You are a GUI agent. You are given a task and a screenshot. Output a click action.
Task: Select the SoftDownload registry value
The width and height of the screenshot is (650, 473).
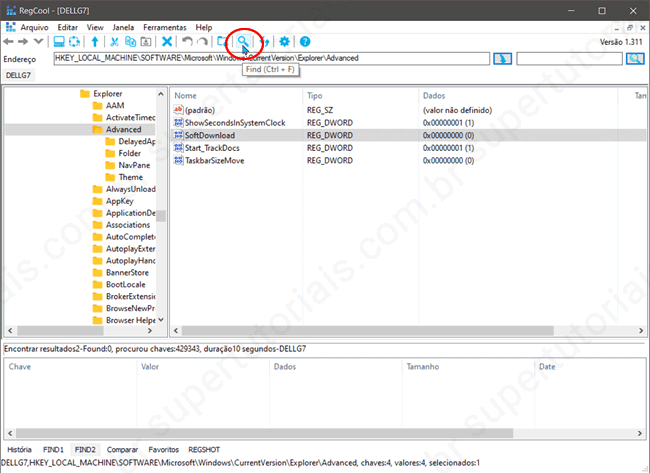click(208, 135)
